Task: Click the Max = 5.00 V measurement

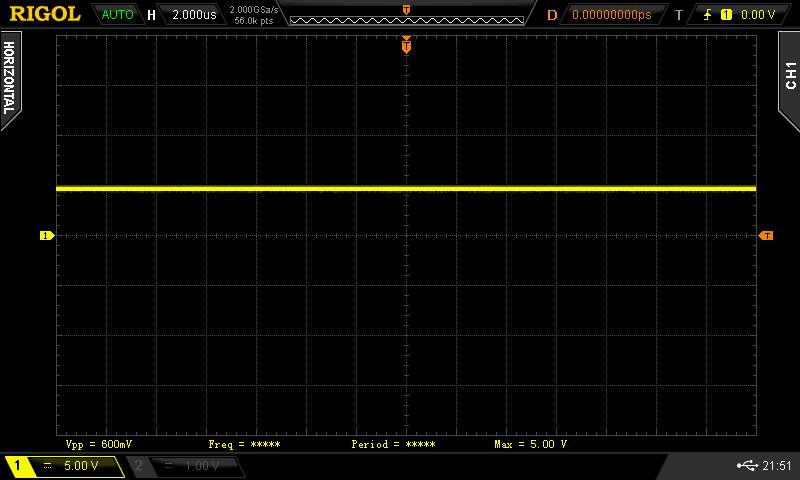Action: (530, 443)
